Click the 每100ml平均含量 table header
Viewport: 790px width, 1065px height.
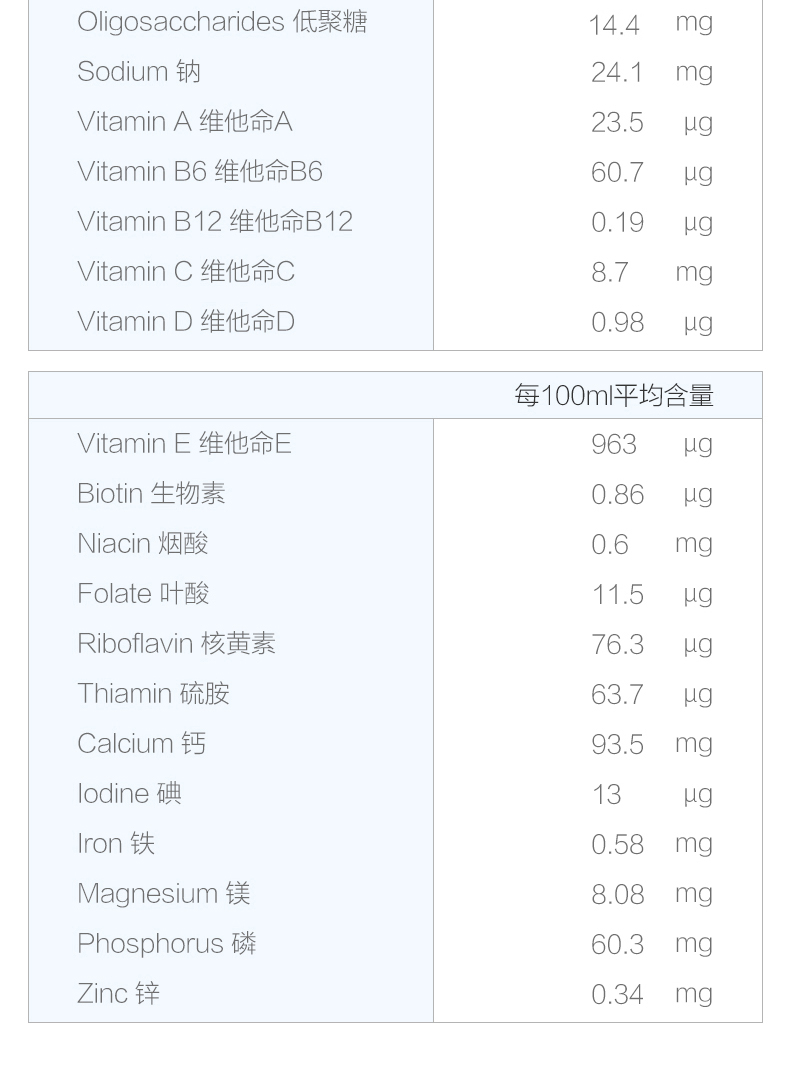(614, 396)
